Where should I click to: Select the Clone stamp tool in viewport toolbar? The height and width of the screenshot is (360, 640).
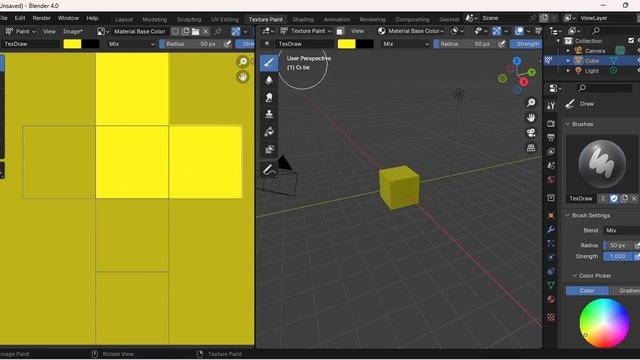269,114
